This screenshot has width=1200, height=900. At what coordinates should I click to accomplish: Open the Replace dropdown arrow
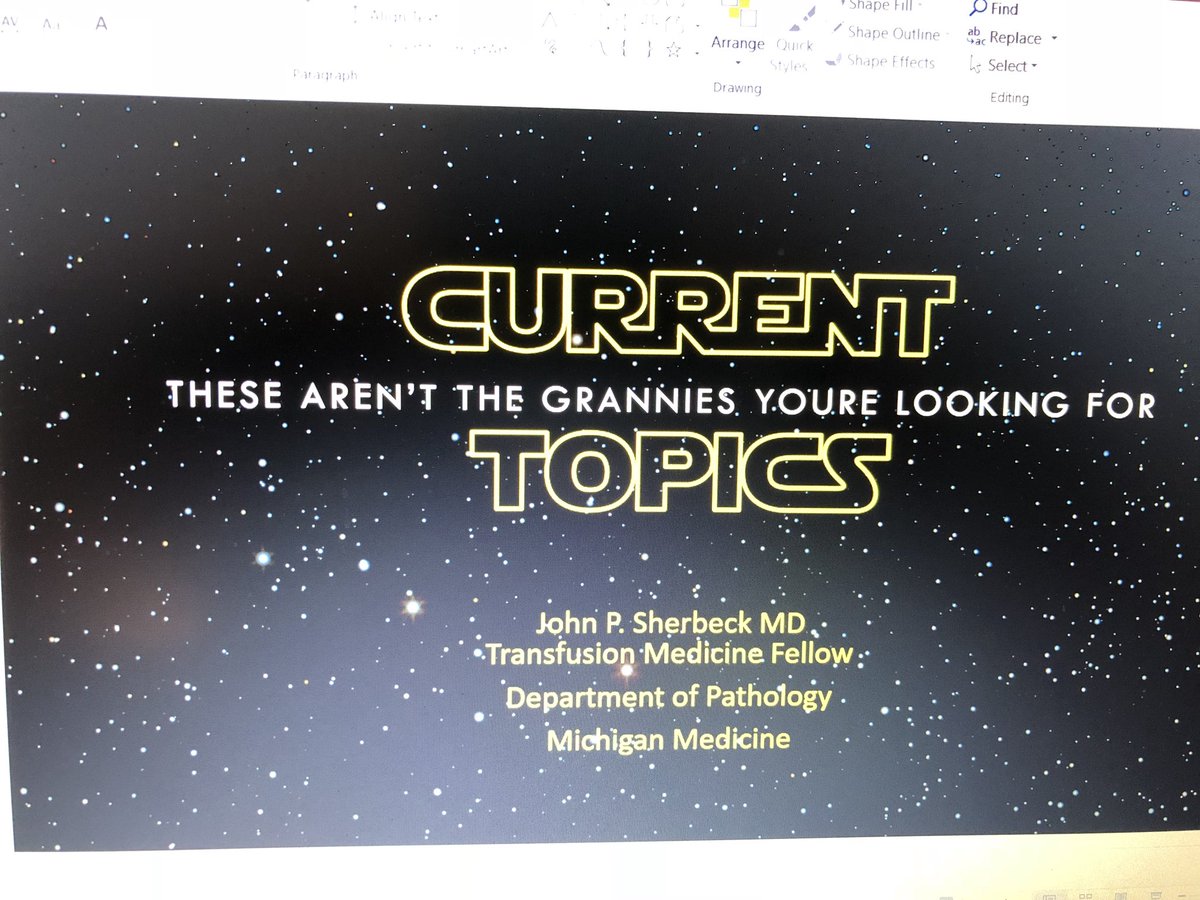[1054, 39]
